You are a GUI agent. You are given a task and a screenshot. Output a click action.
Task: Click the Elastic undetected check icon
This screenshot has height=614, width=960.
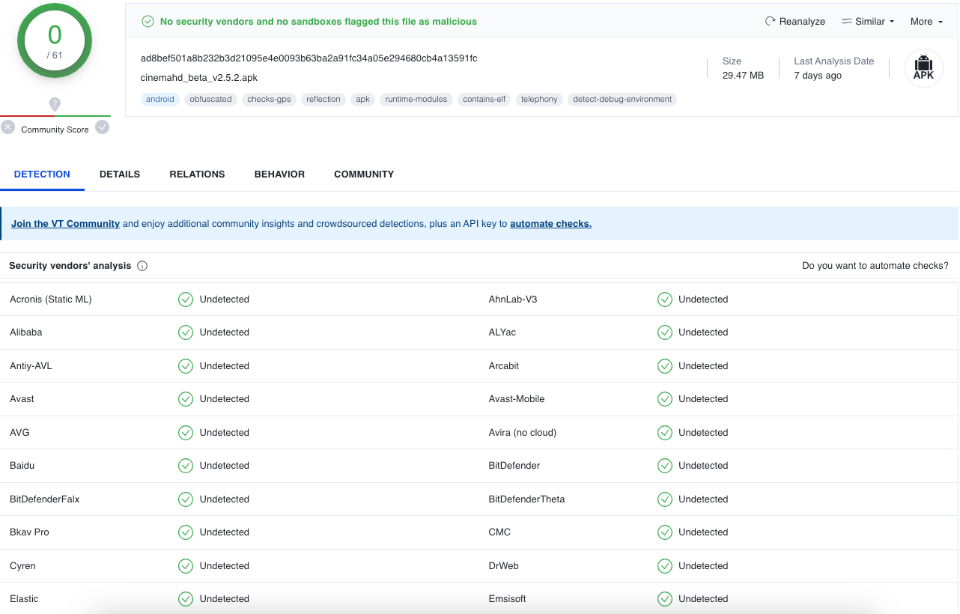coord(186,599)
